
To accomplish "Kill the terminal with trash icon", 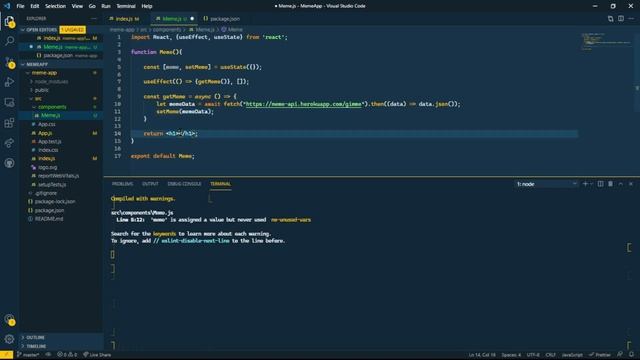I will [611, 184].
